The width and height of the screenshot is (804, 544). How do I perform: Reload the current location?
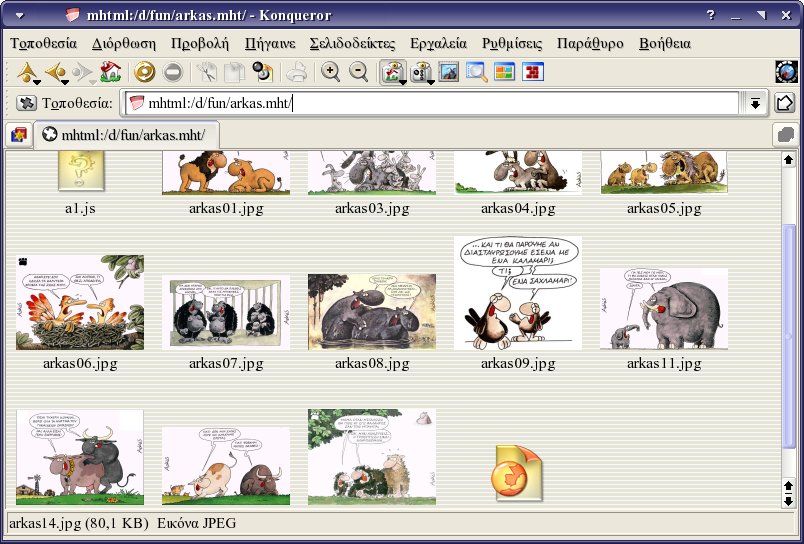click(x=145, y=72)
